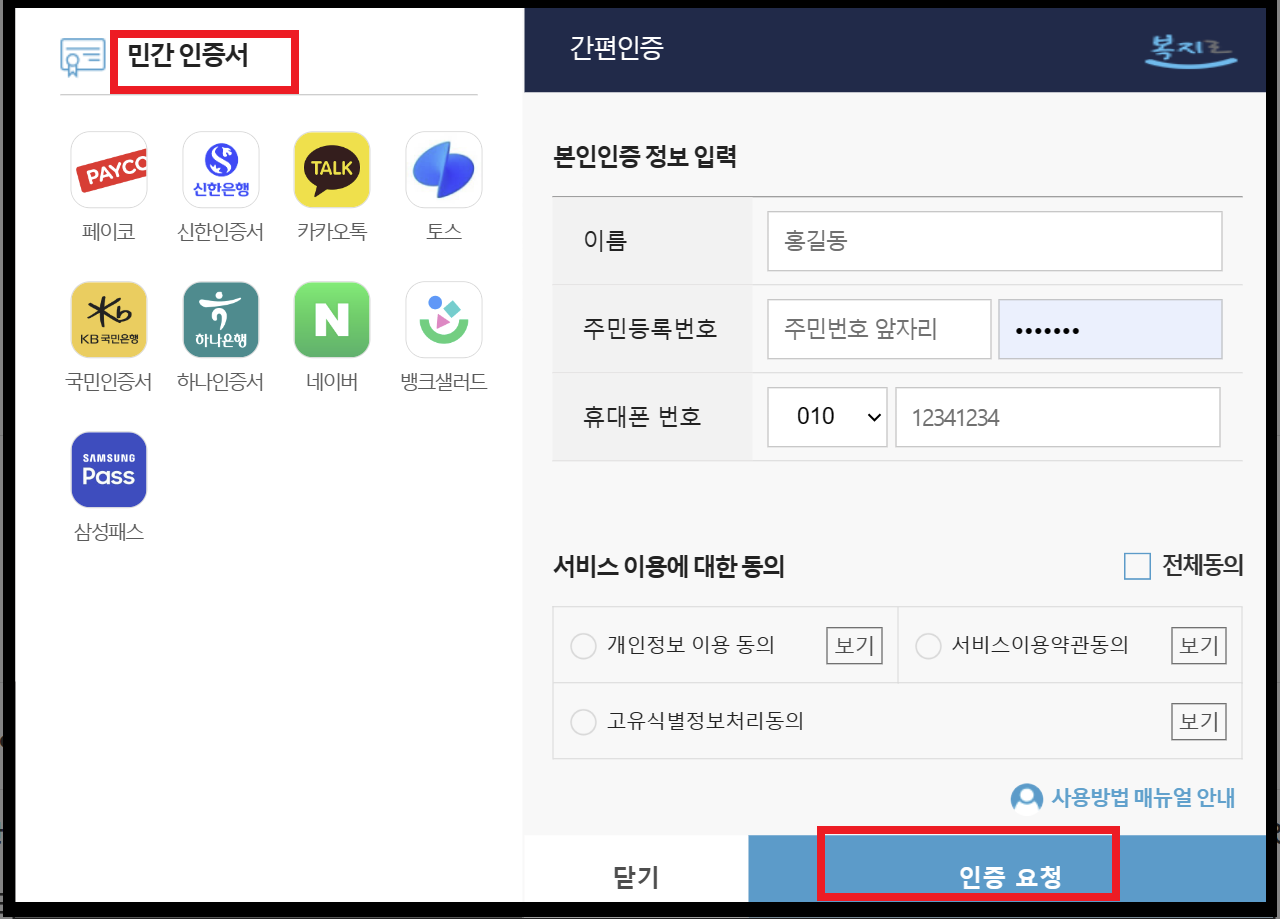The height and width of the screenshot is (919, 1280).
Task: Select the PAYCO certificate icon
Action: [x=109, y=170]
